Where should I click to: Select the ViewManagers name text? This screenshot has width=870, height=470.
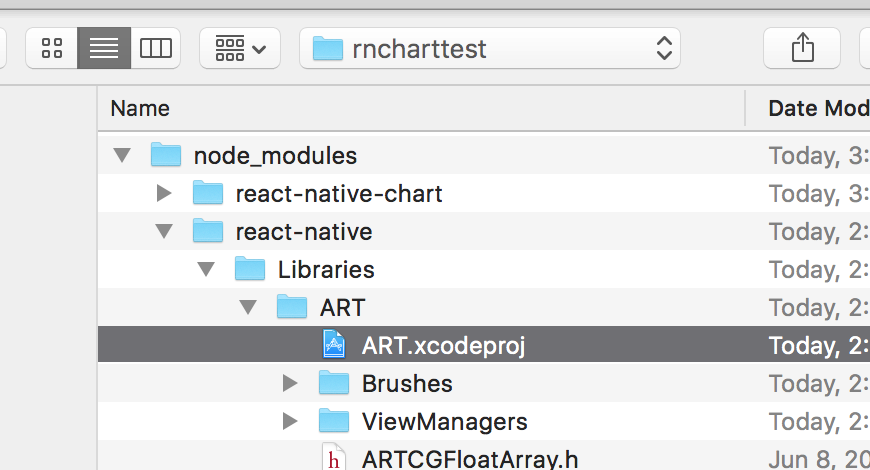444,422
